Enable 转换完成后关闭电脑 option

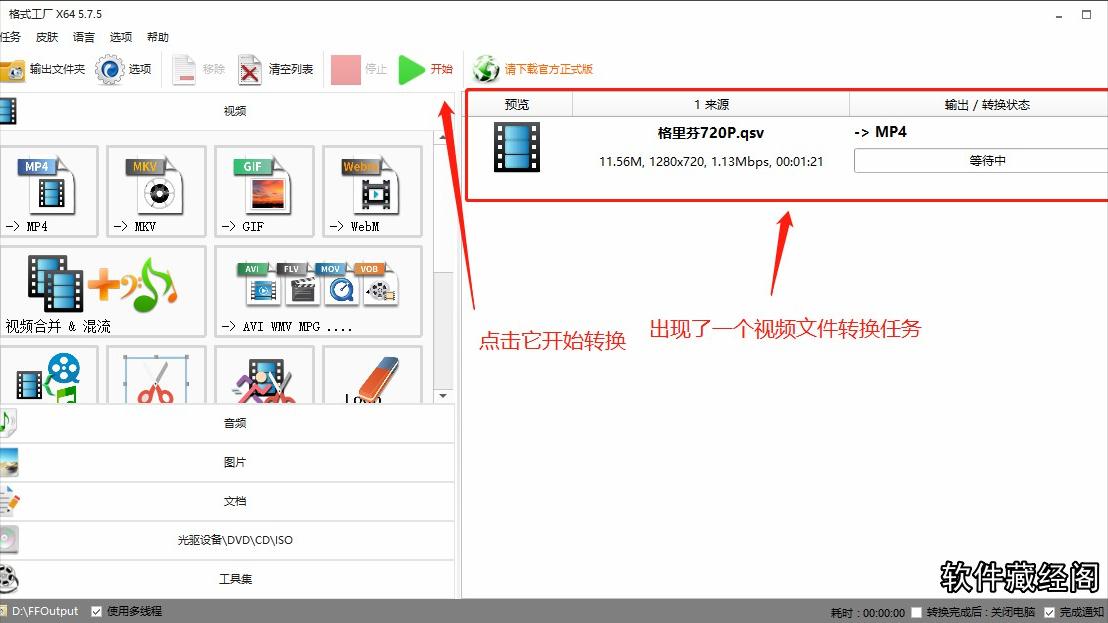coord(914,612)
